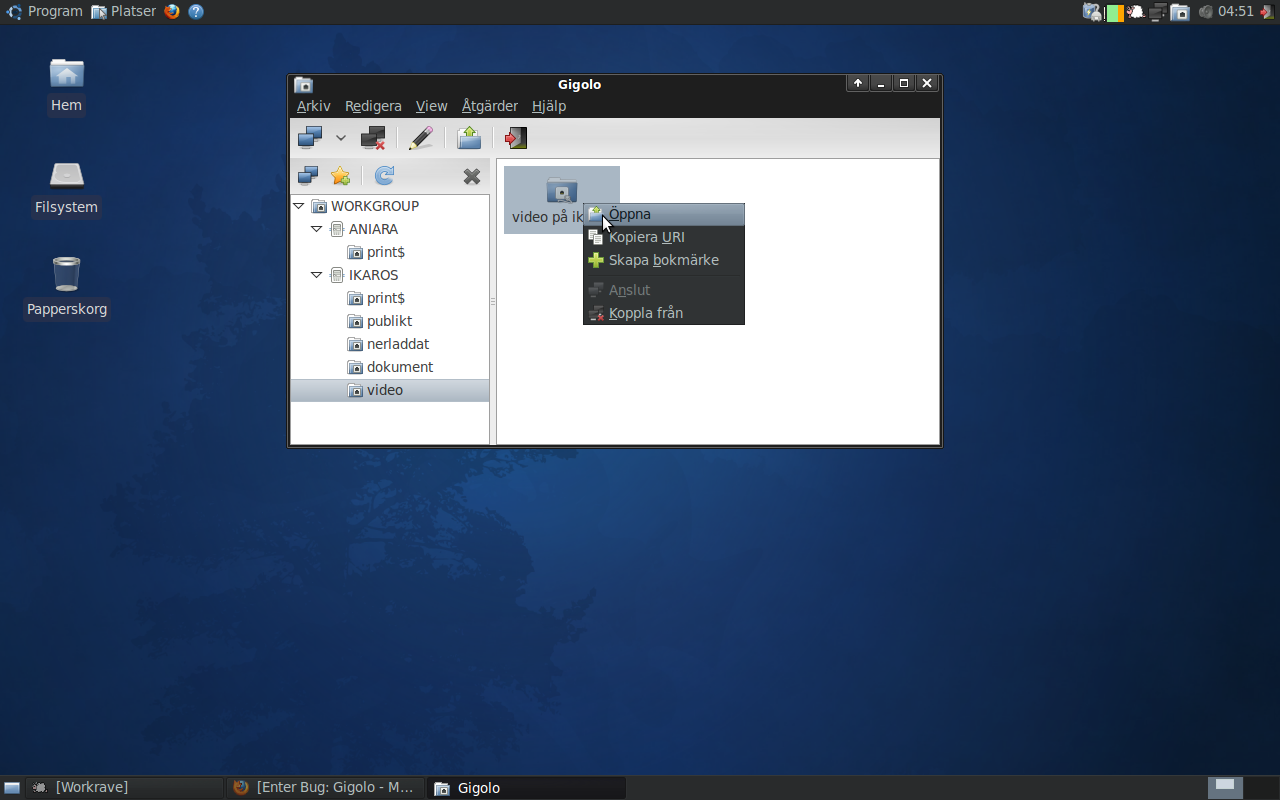Collapse the ANIARA tree node

316,229
